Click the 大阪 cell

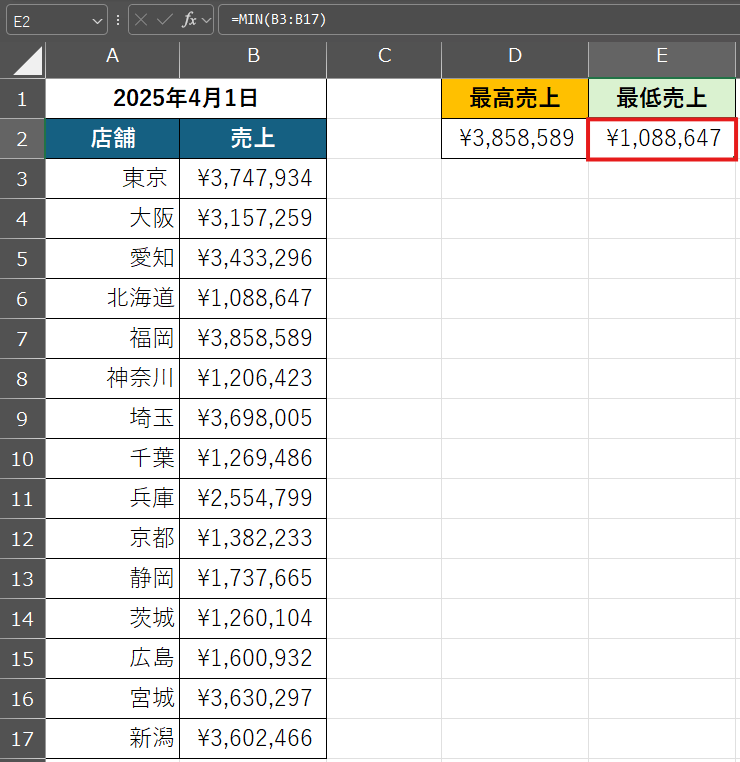click(113, 219)
